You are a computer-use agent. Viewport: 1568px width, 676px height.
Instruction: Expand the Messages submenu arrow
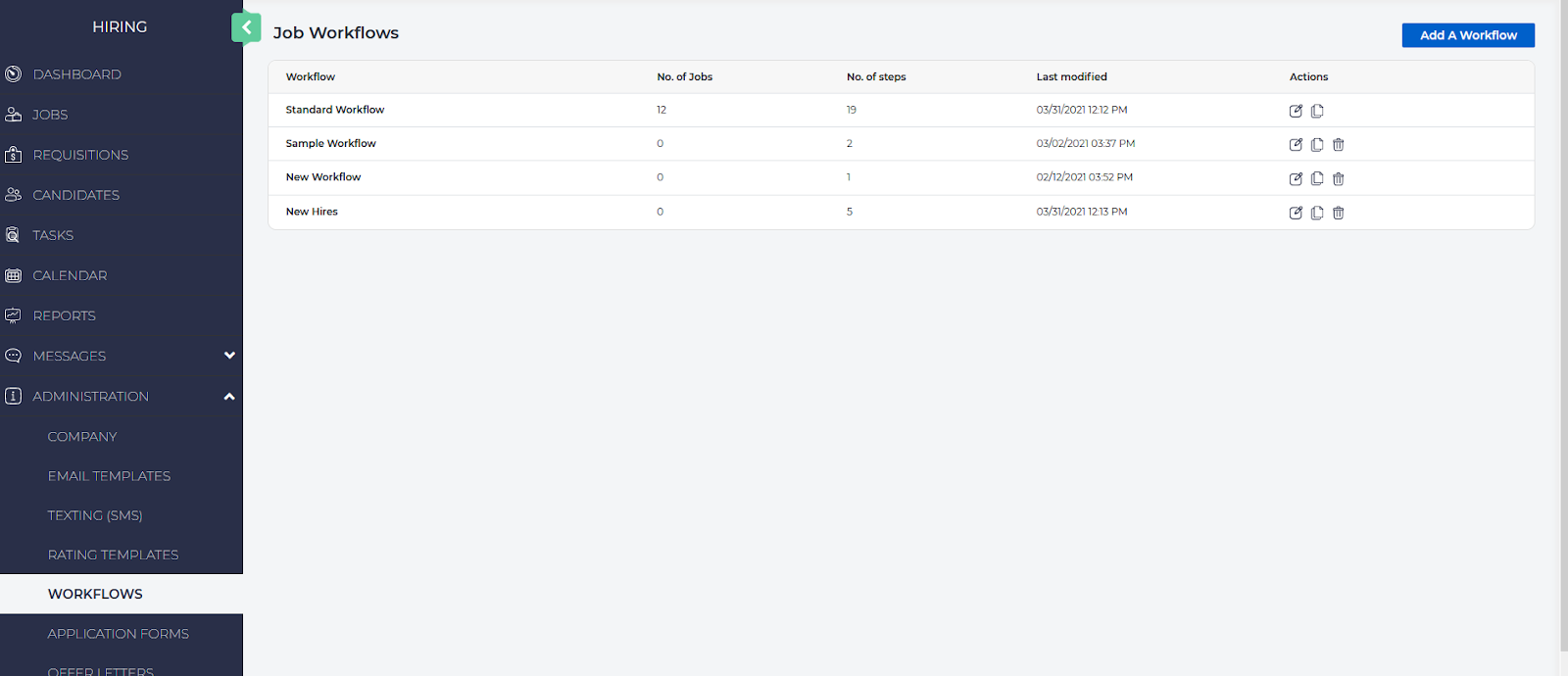click(x=229, y=356)
